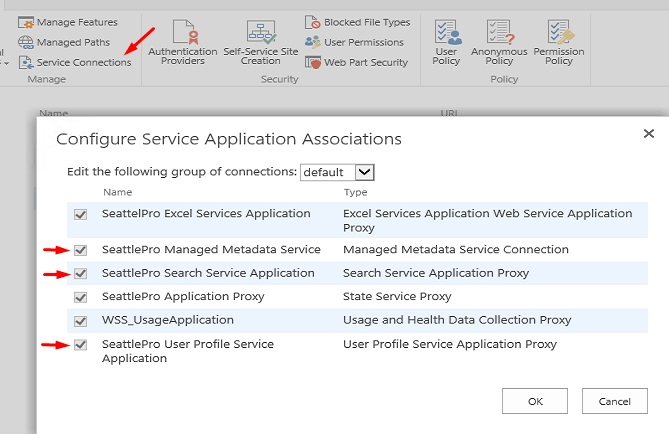The height and width of the screenshot is (434, 669).
Task: Click the Service Connections label
Action: (84, 62)
